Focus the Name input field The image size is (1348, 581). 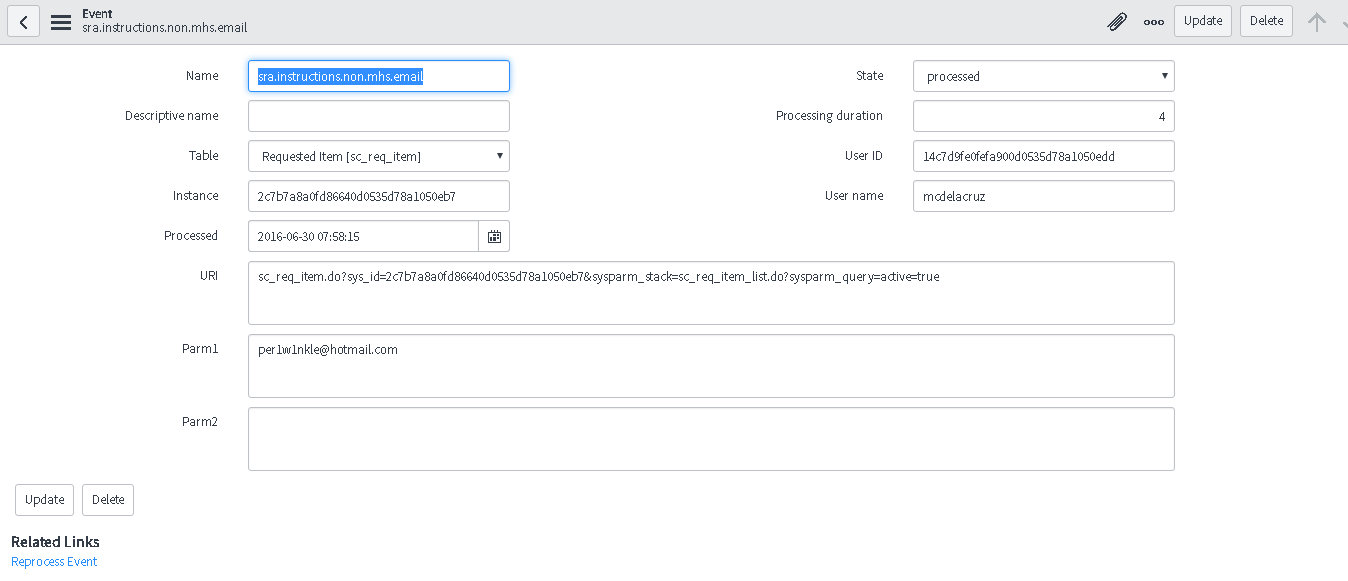[x=379, y=76]
